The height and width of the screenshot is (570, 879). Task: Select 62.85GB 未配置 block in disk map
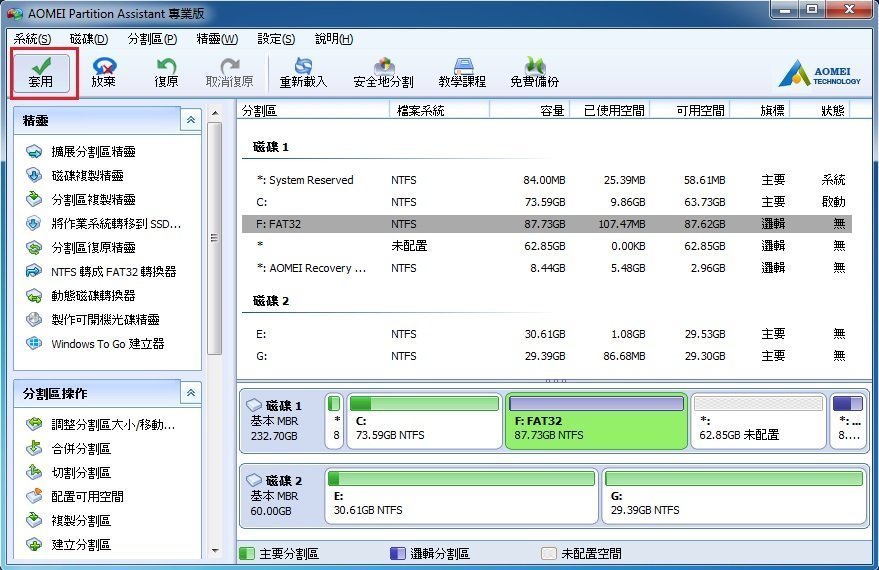coord(758,421)
